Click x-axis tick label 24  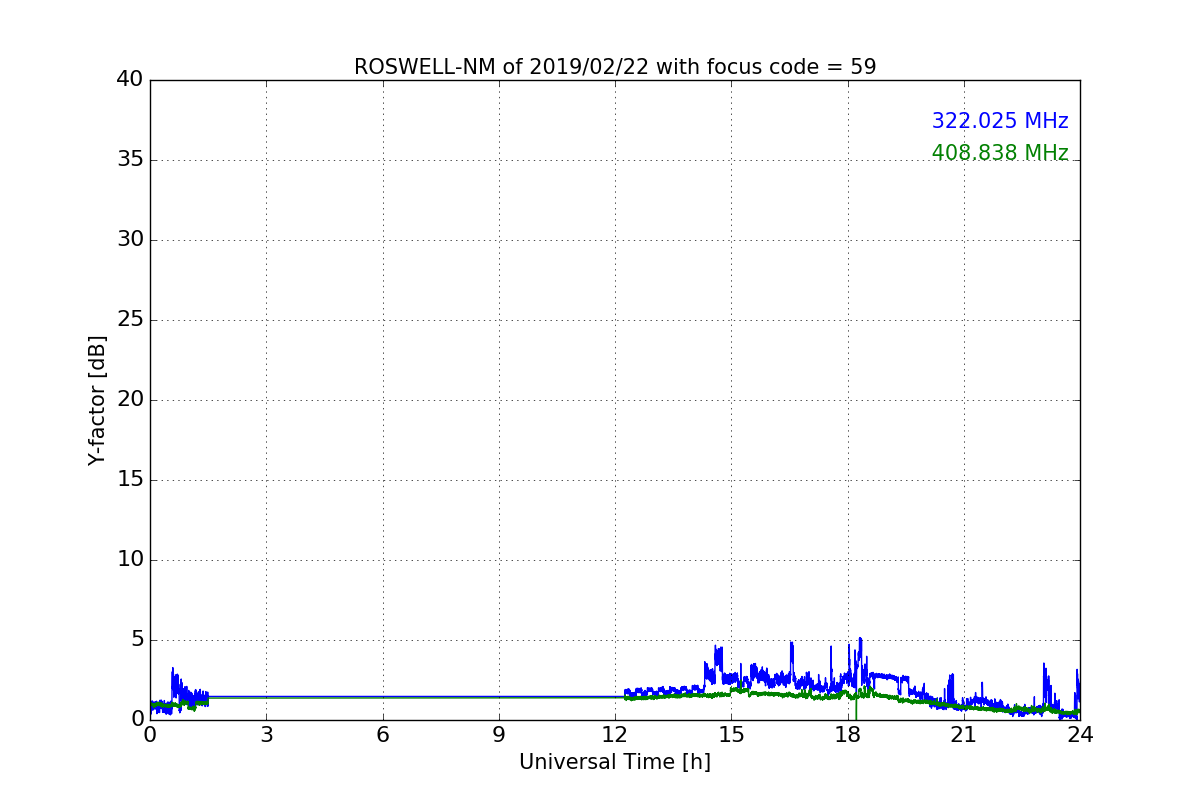click(x=1080, y=734)
